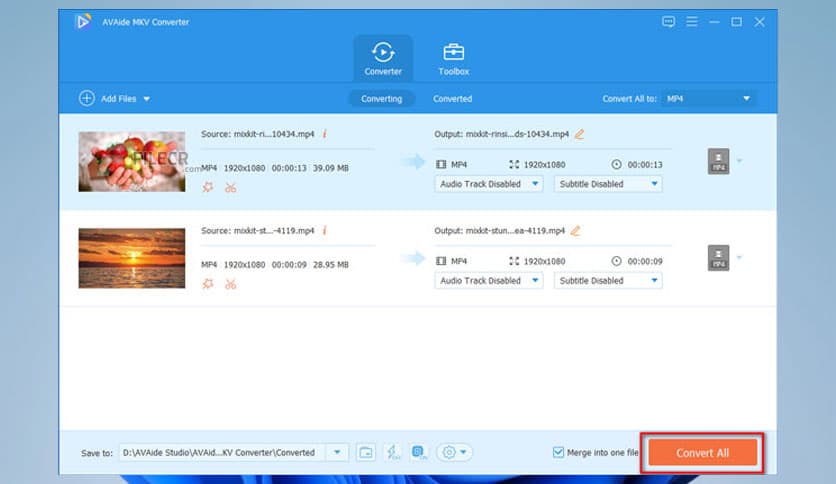Click the output format film icon for 10434.mp4
Screen dimensions: 836x484
click(441, 164)
